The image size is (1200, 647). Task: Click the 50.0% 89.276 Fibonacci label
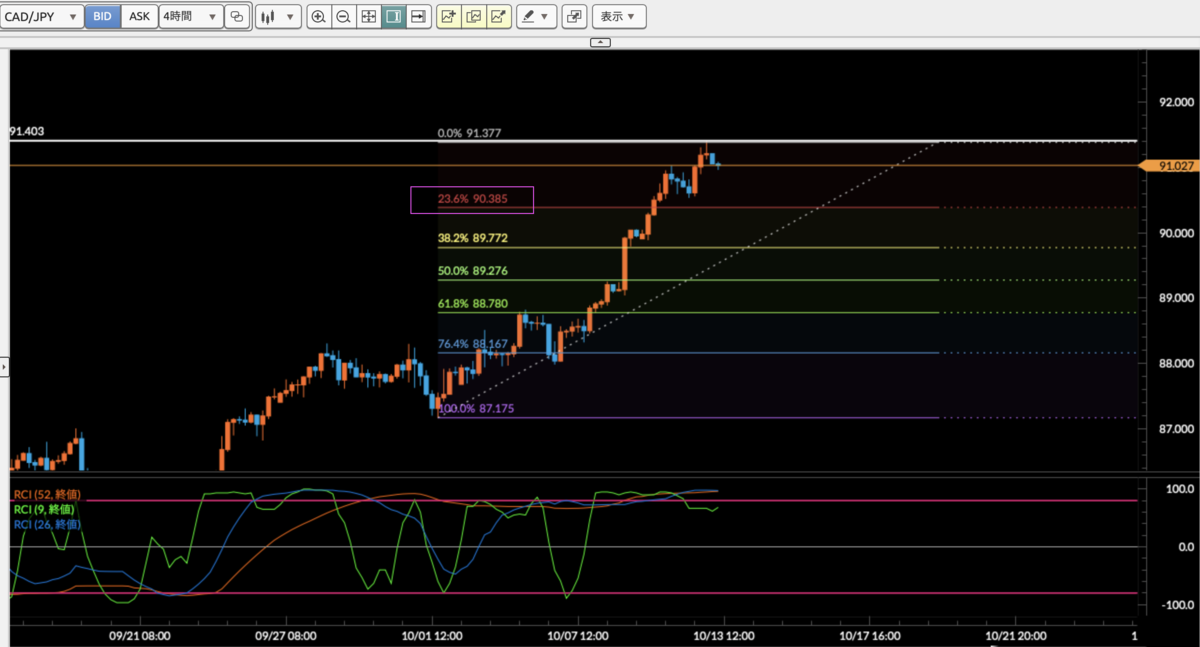point(473,271)
